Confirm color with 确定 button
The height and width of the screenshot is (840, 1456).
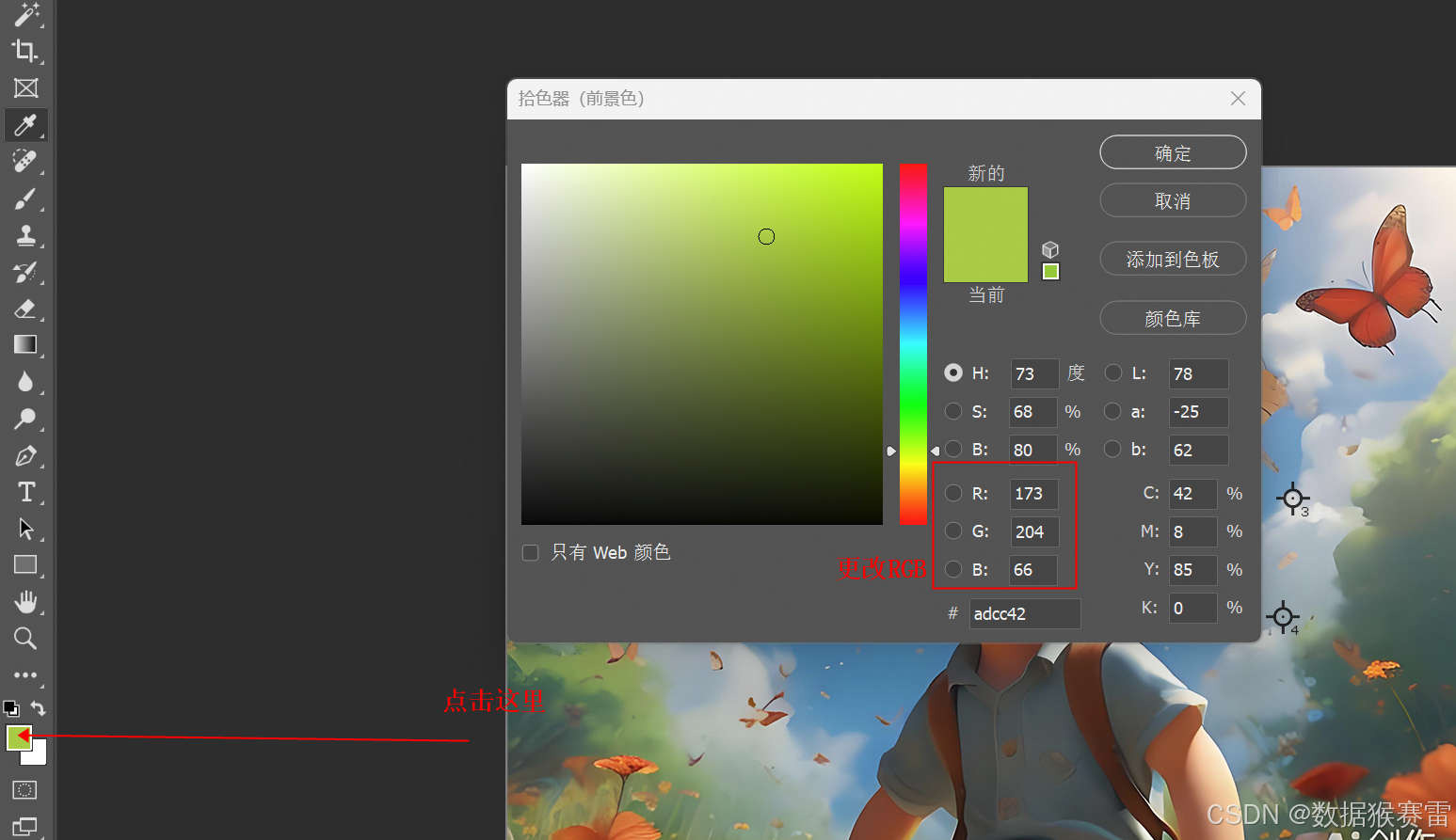(1173, 152)
